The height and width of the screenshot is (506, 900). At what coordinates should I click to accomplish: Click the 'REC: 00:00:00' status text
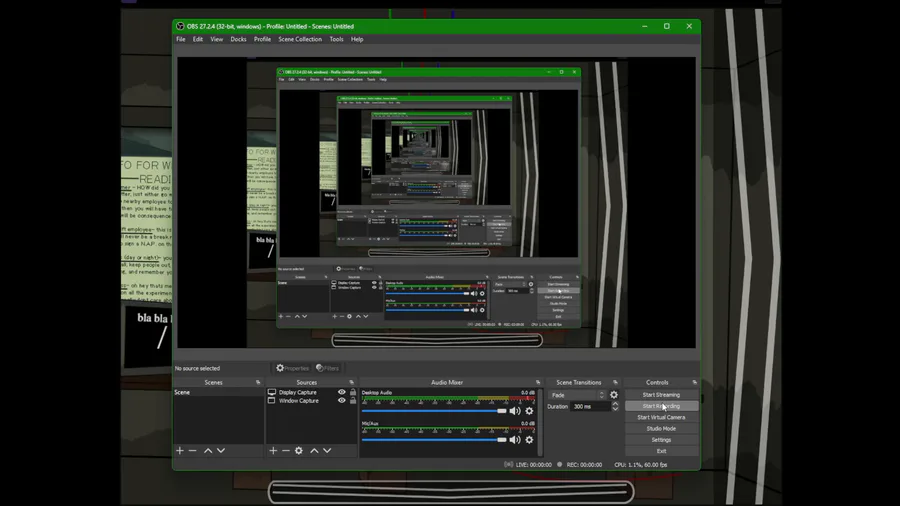(584, 465)
